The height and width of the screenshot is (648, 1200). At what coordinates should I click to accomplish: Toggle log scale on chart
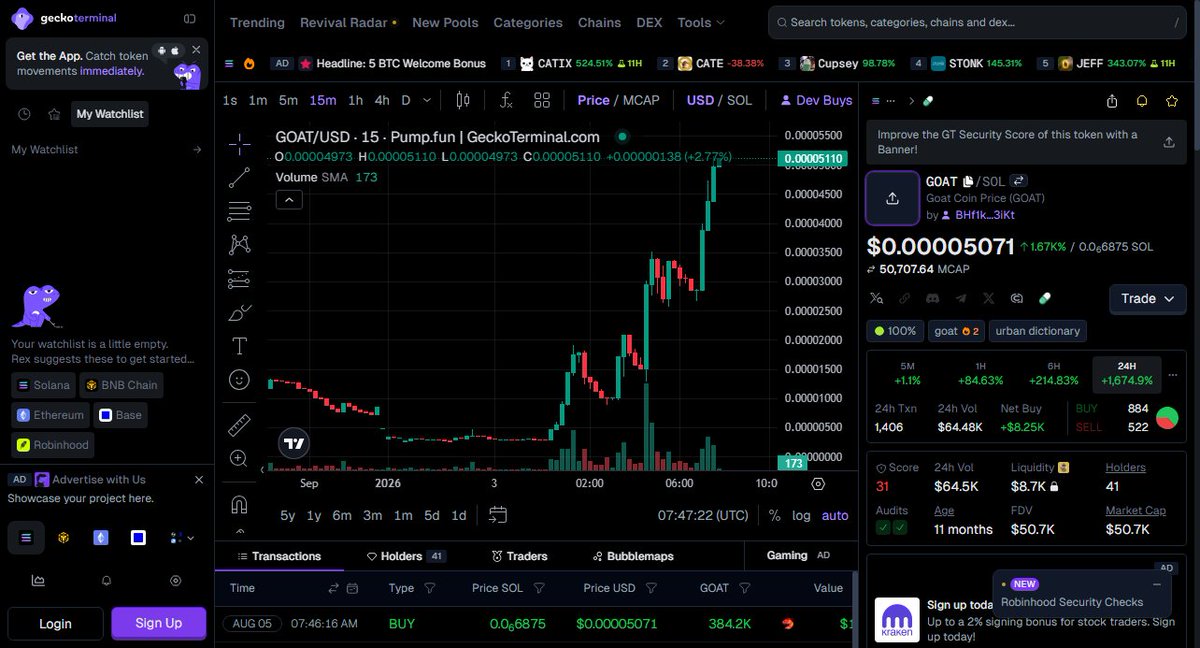pyautogui.click(x=801, y=515)
